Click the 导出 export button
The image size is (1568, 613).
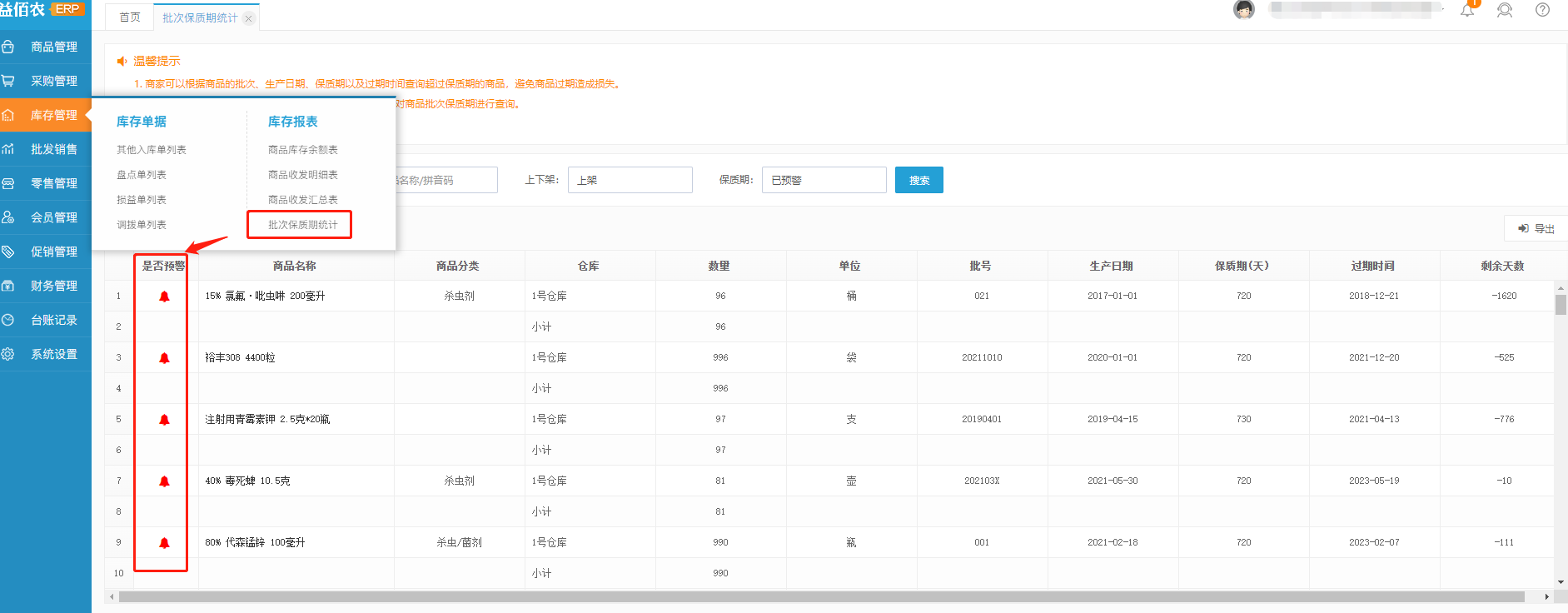(x=1536, y=228)
